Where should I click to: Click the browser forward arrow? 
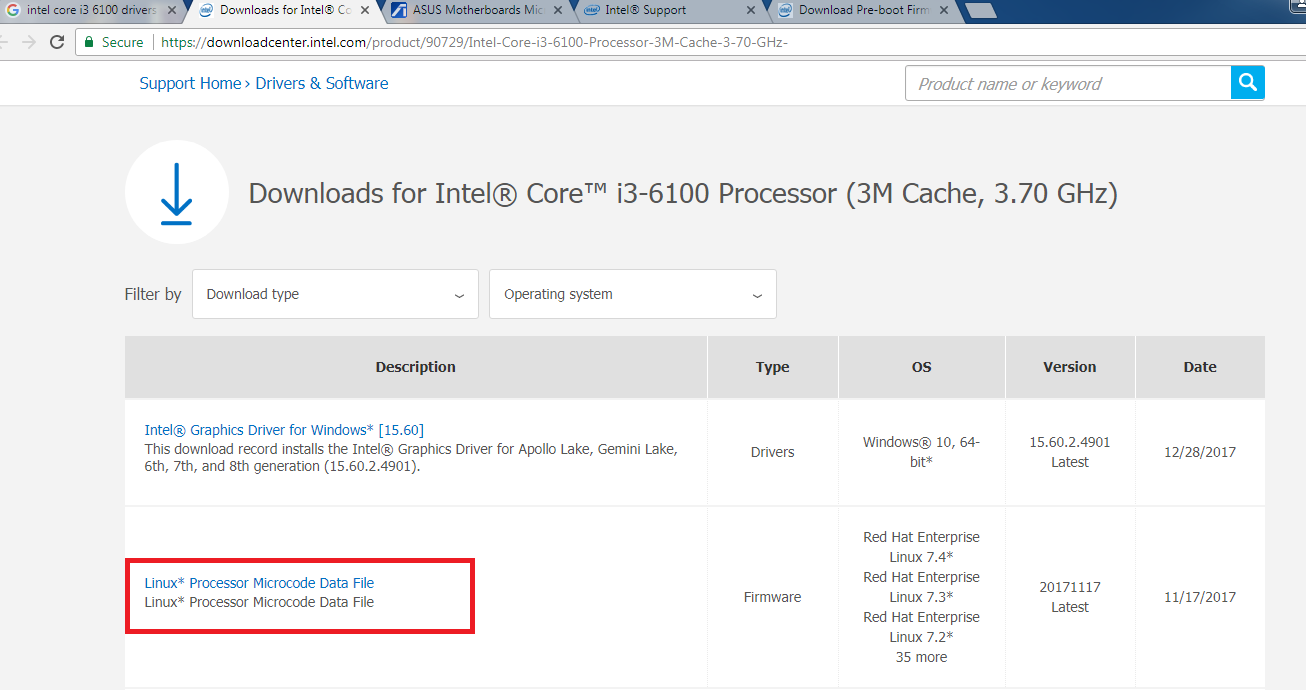click(x=28, y=42)
